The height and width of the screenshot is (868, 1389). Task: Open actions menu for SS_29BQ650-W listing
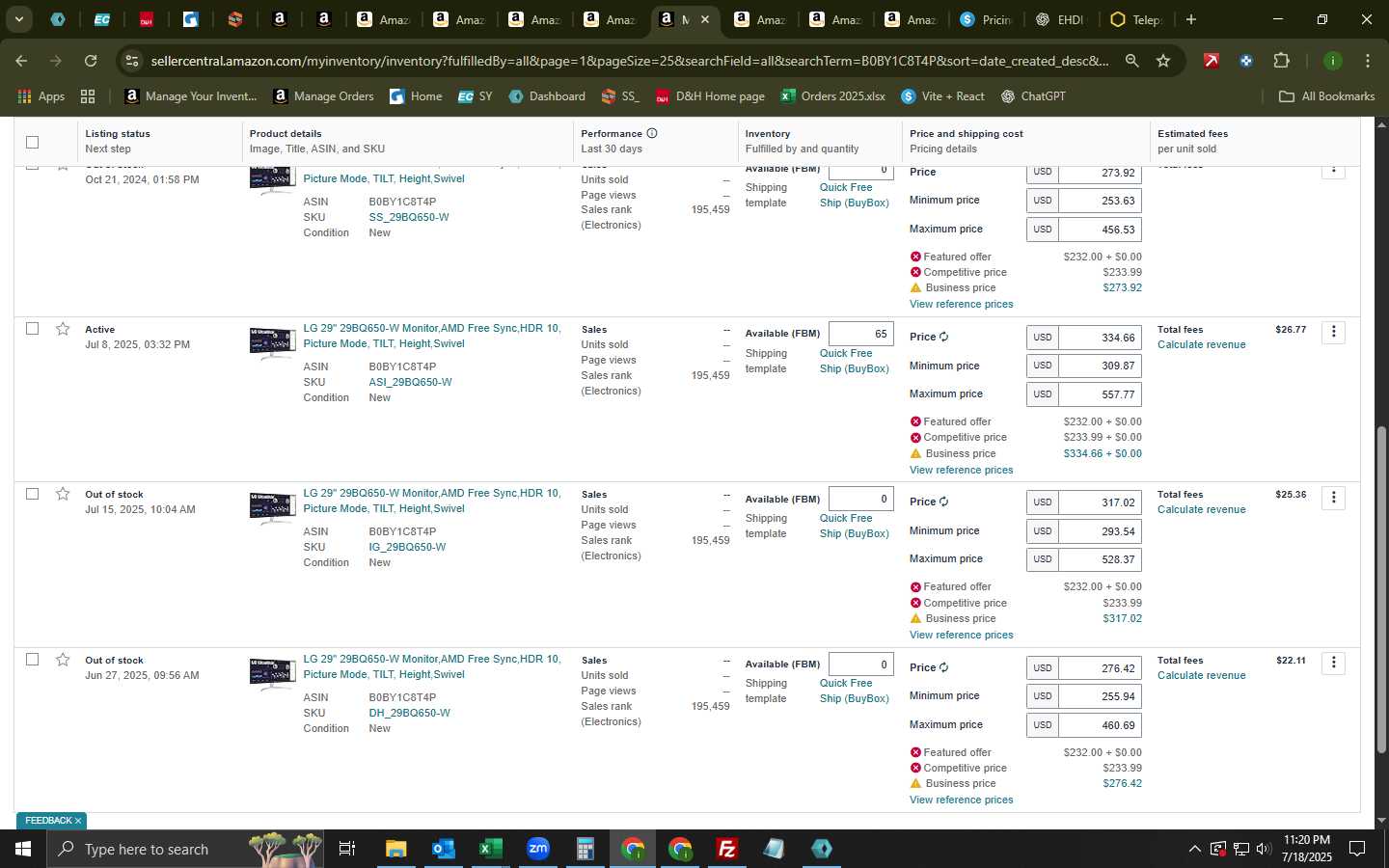click(1333, 171)
